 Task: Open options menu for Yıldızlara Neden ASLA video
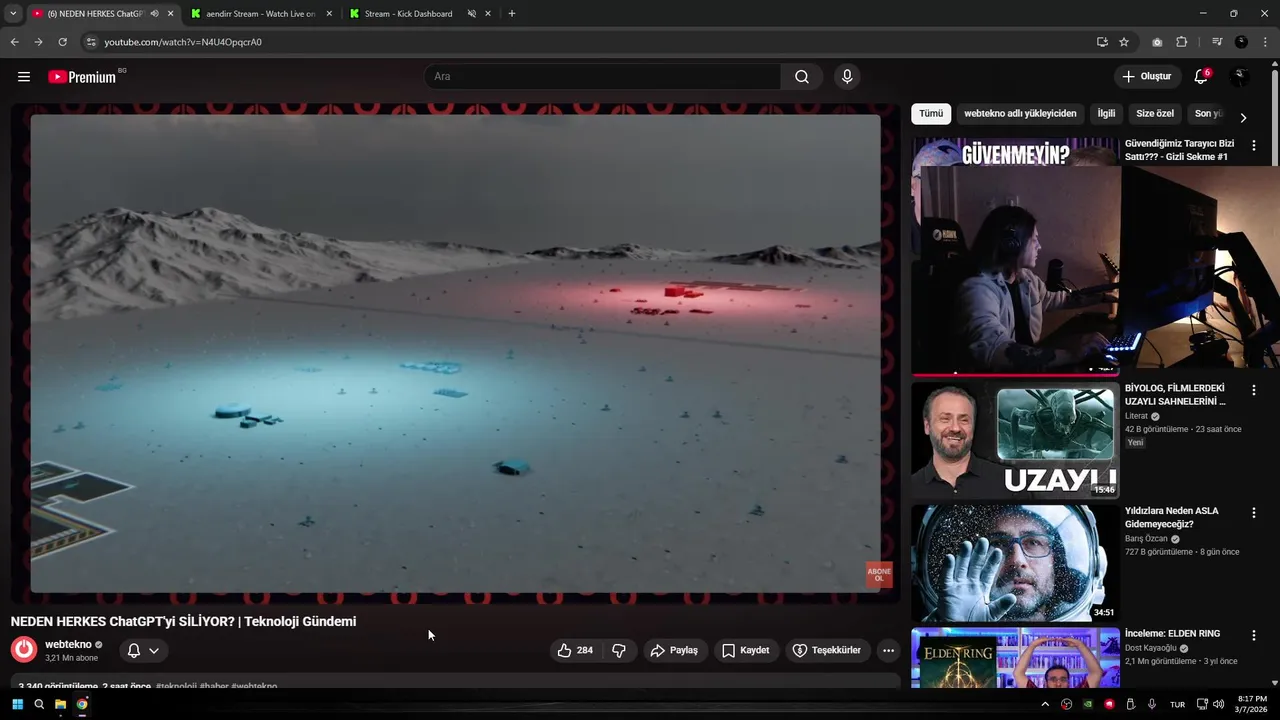1254,512
